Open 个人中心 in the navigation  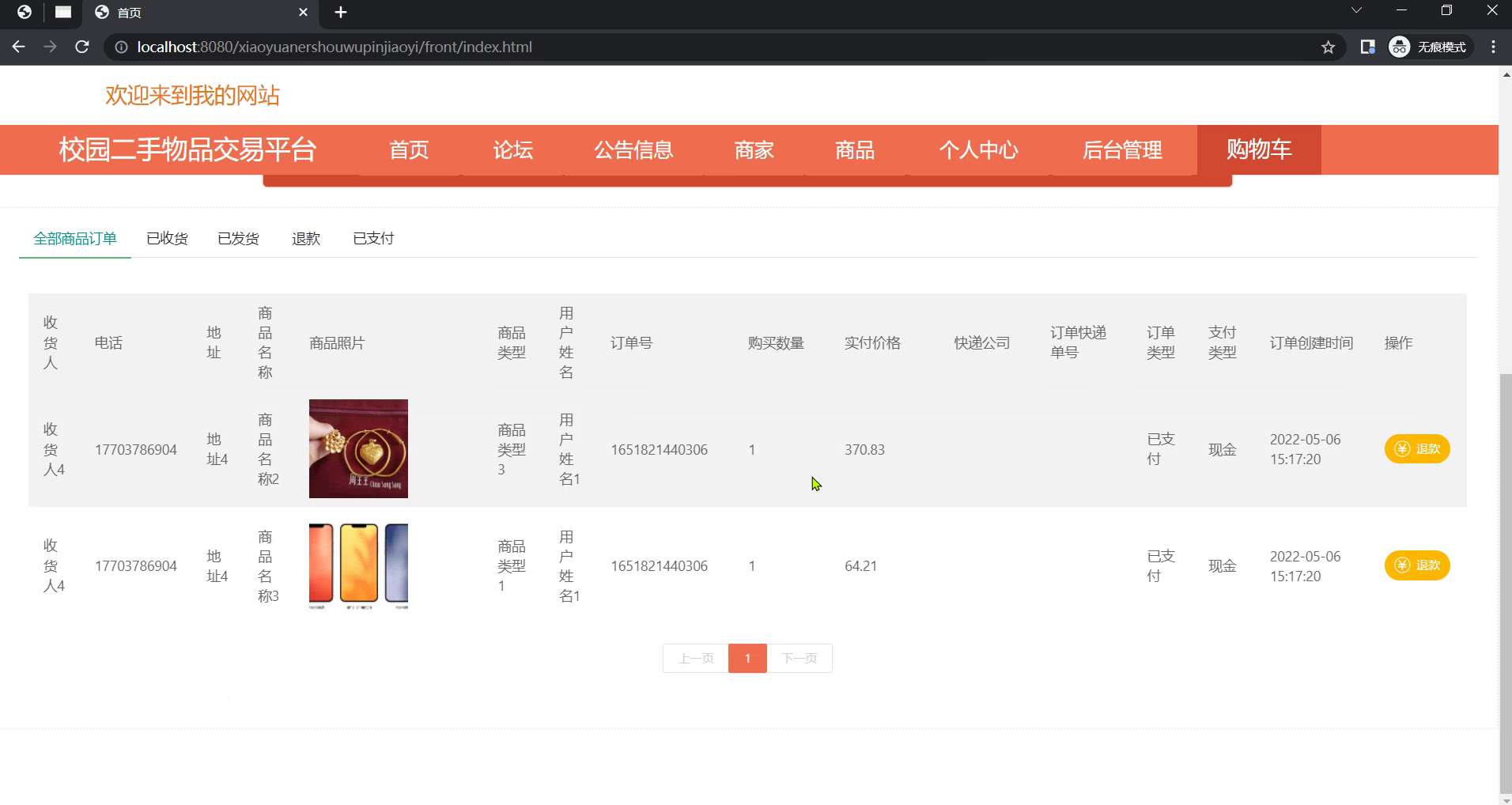(978, 149)
